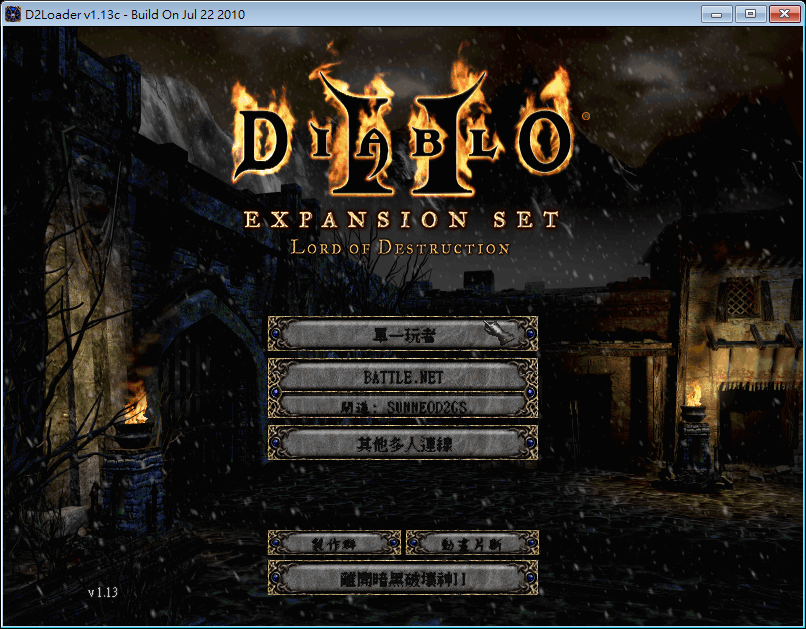
Task: Open the 製作群 (Credits) screen
Action: coord(333,543)
